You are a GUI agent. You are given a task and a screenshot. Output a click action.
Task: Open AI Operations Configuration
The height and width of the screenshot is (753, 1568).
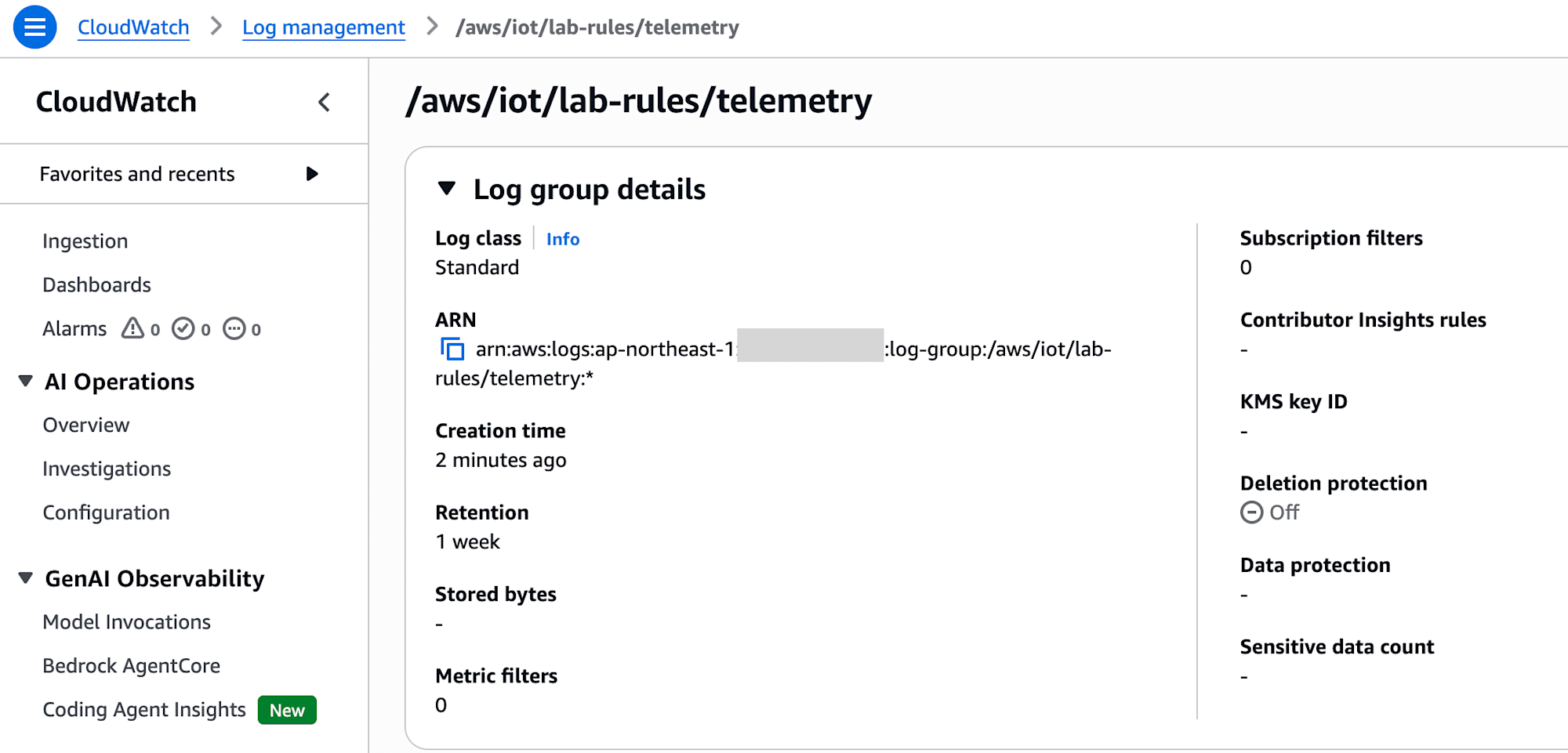coord(106,513)
